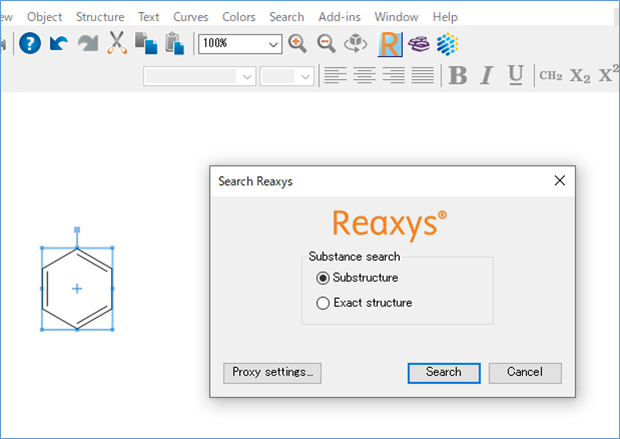The height and width of the screenshot is (439, 620).
Task: Cut selection with scissors icon
Action: (117, 43)
